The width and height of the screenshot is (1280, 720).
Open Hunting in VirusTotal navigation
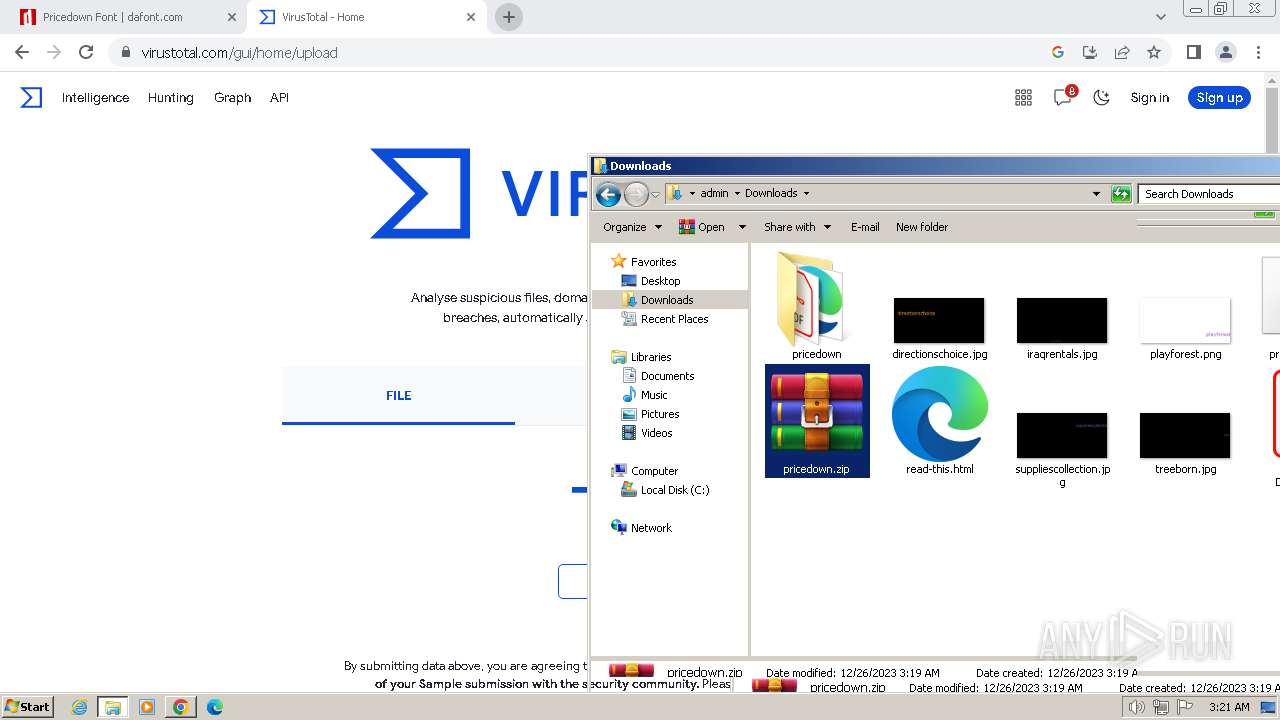tap(171, 97)
